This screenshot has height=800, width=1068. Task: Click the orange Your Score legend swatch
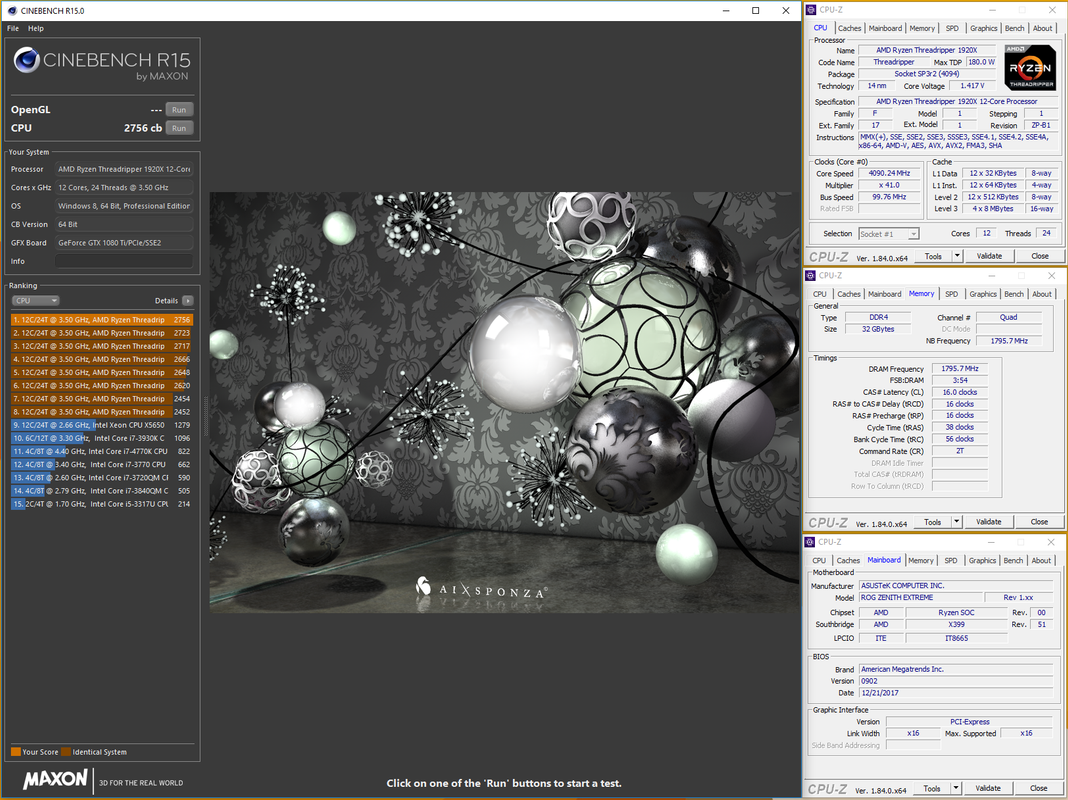(15, 752)
